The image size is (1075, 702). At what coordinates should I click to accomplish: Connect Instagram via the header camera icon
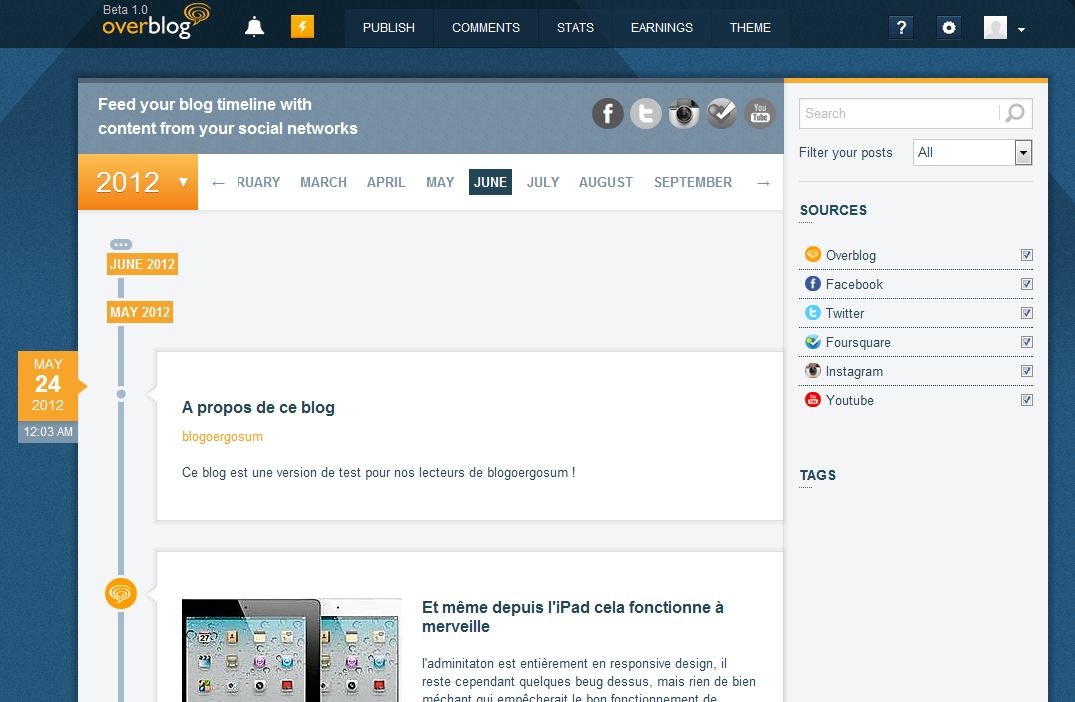pos(684,113)
